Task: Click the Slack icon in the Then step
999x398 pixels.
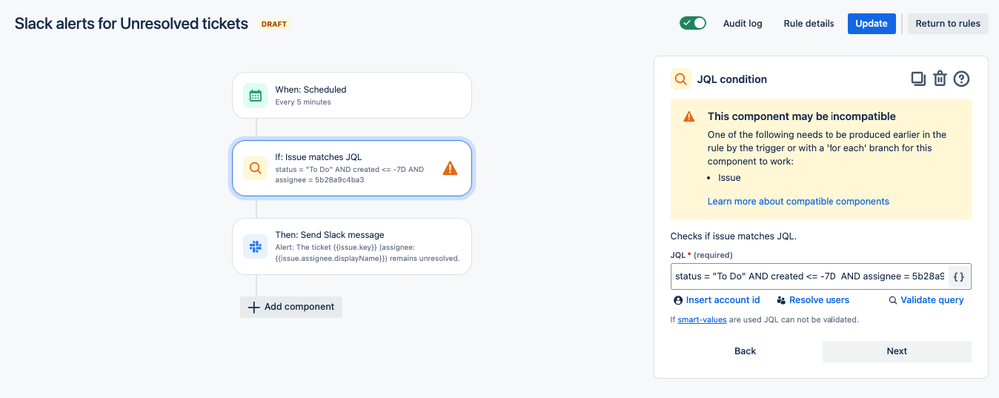Action: click(x=255, y=246)
